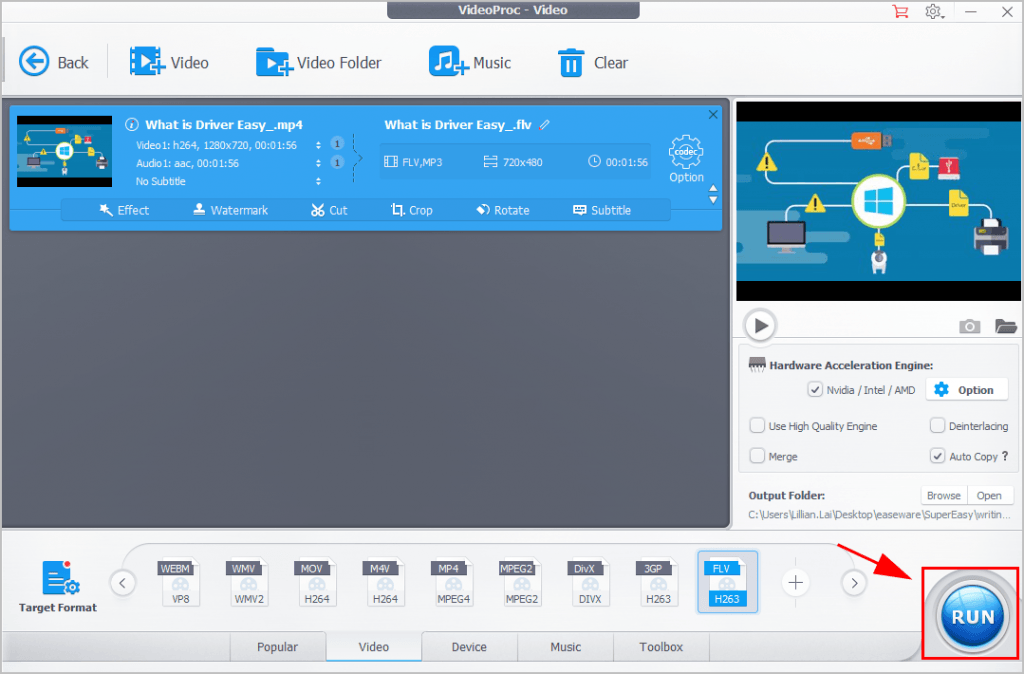Take a snapshot with camera icon

pyautogui.click(x=969, y=326)
